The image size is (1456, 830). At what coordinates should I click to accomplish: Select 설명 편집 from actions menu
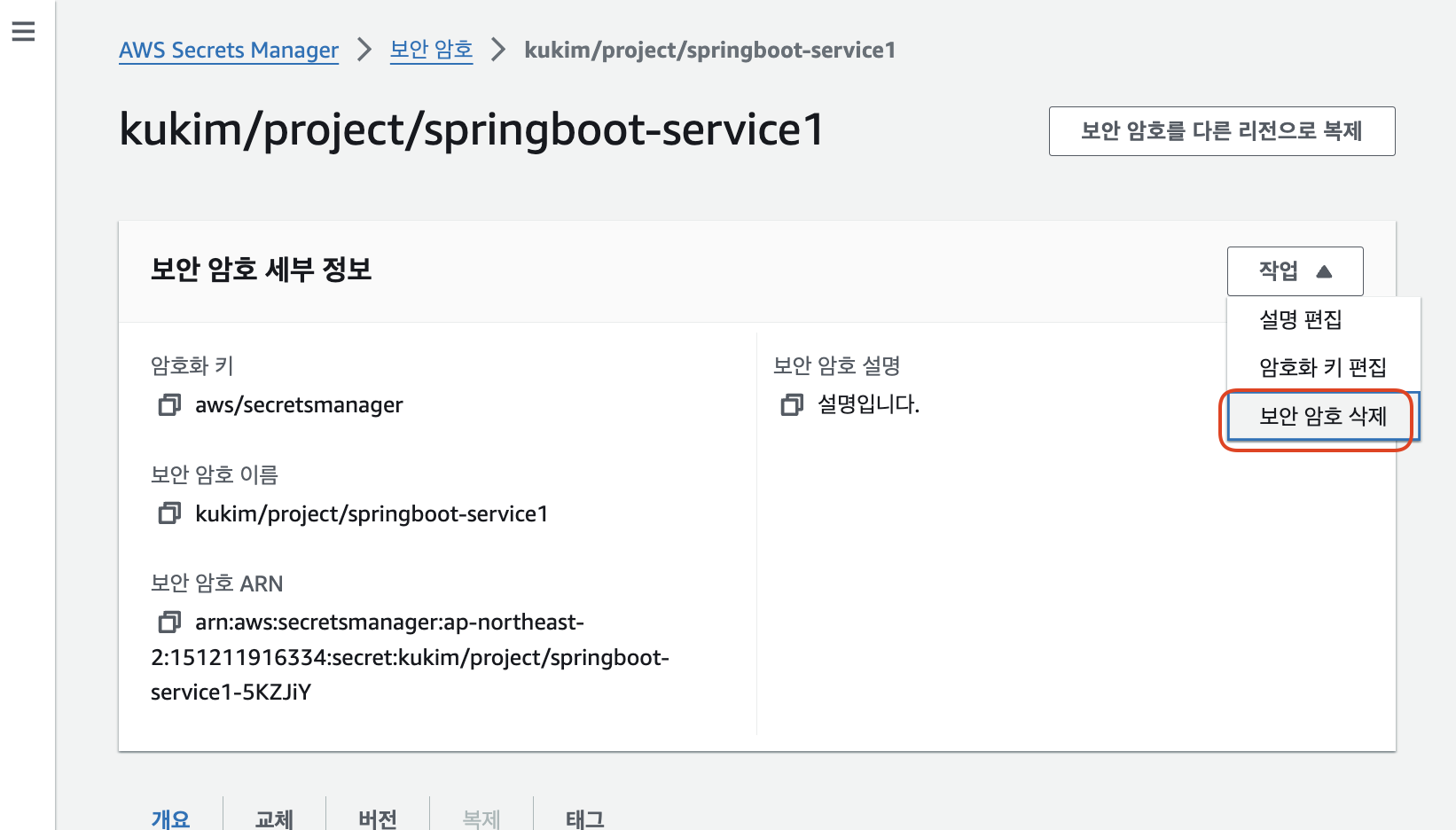pyautogui.click(x=1323, y=320)
